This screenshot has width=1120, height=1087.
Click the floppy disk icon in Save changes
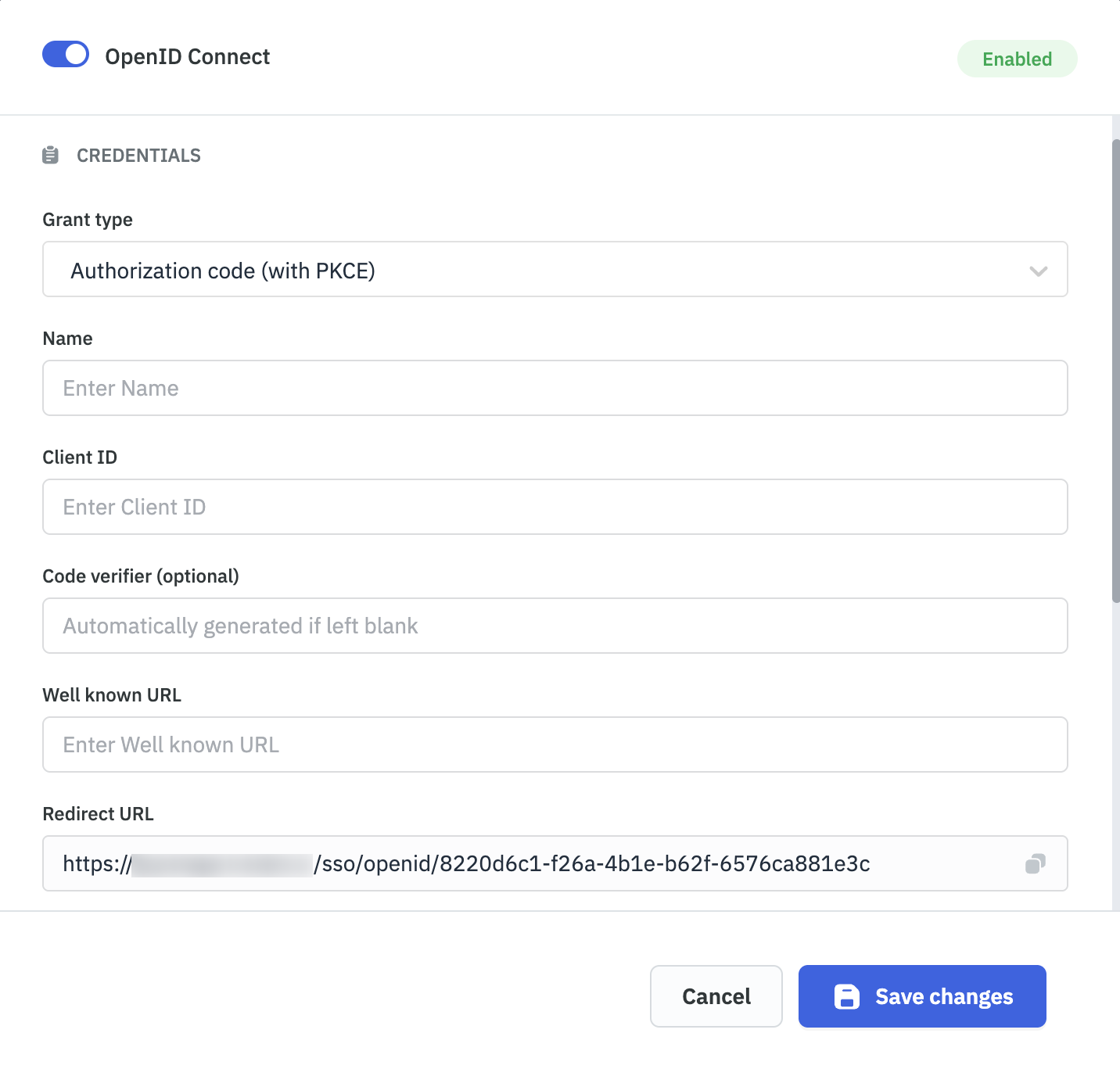[847, 996]
